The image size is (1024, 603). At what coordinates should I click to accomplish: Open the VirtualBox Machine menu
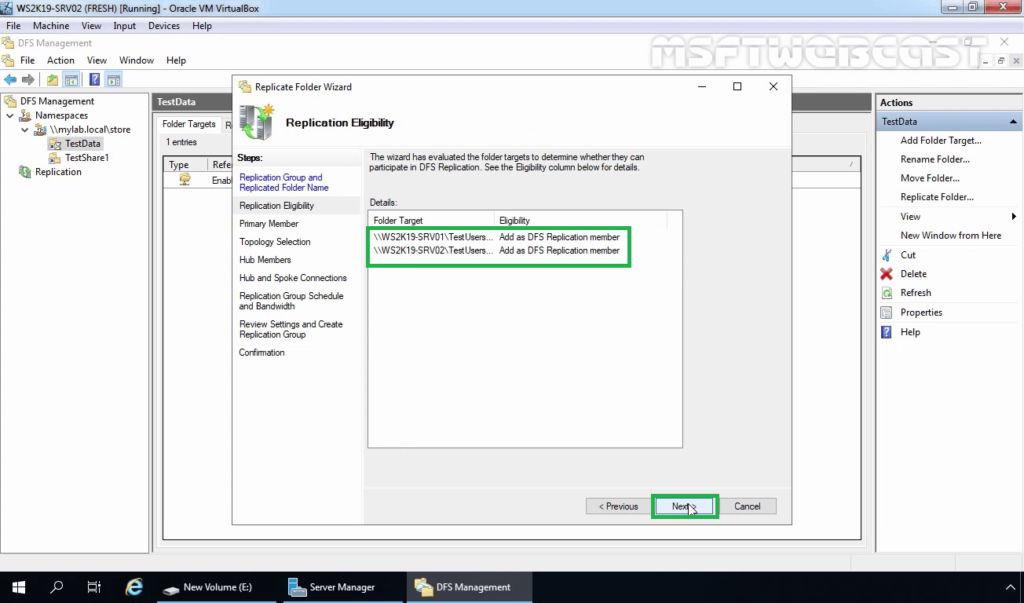point(51,25)
